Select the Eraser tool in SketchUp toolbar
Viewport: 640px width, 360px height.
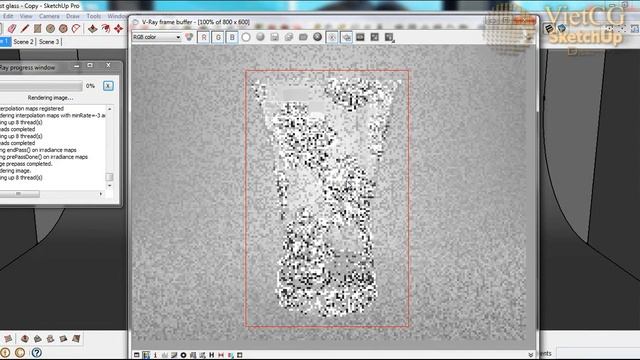pyautogui.click(x=12, y=29)
